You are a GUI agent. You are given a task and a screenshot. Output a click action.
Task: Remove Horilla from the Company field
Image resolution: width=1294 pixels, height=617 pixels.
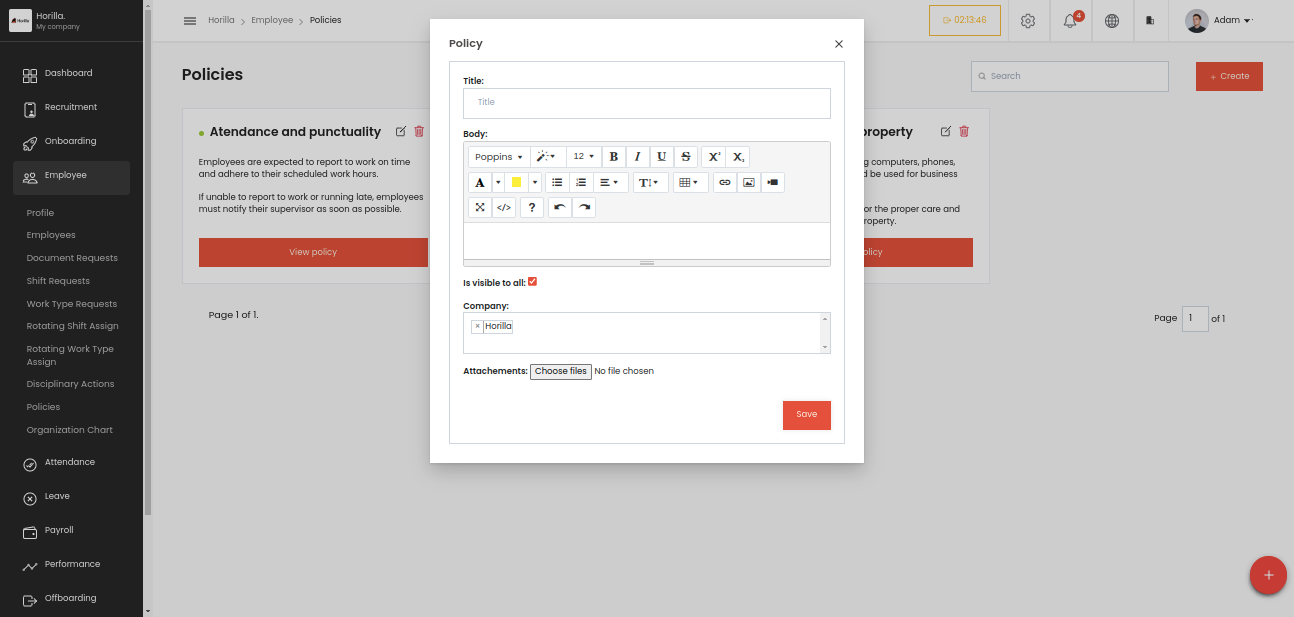(x=477, y=326)
